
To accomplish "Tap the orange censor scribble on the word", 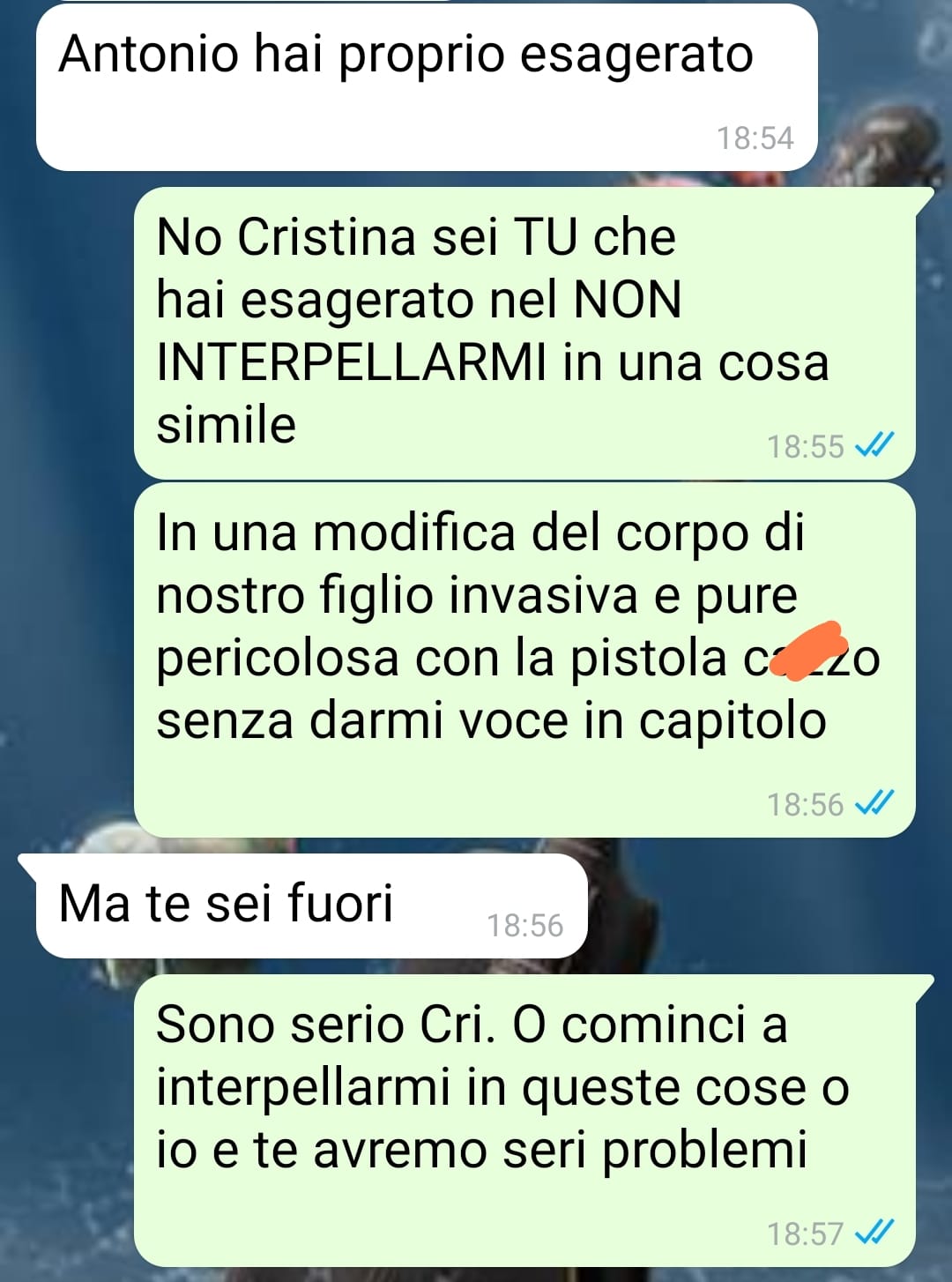I will pyautogui.click(x=808, y=651).
